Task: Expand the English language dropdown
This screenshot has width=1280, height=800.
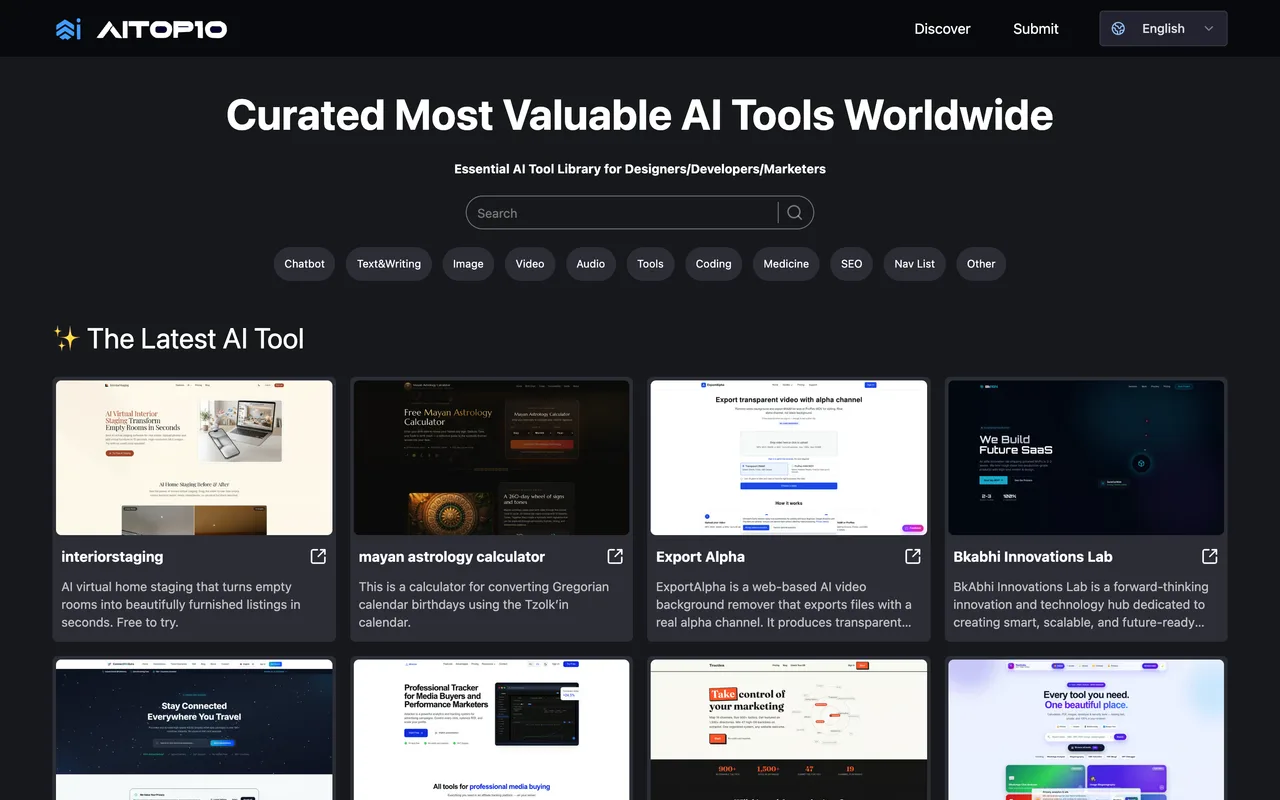Action: pos(1163,29)
